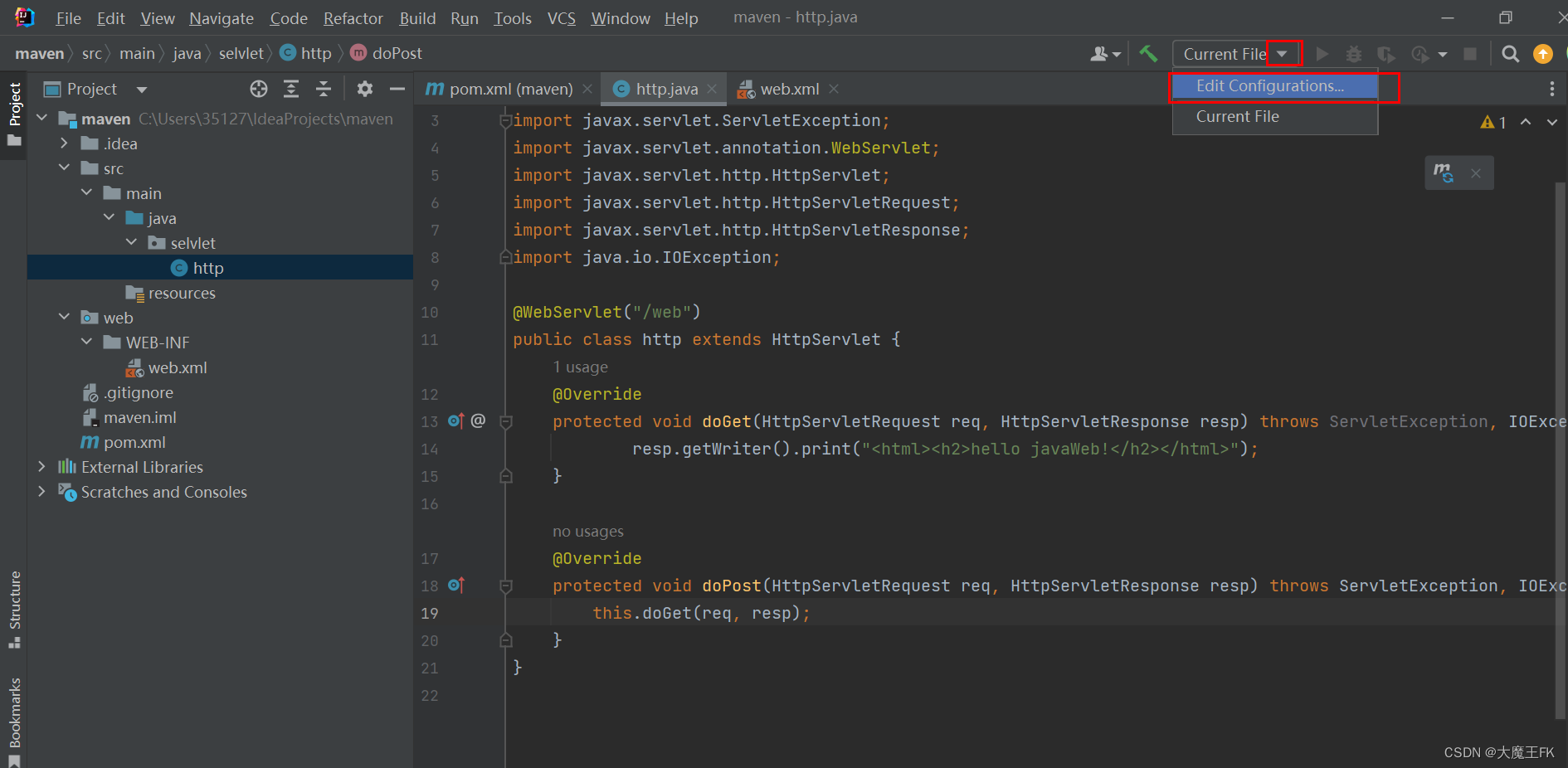Screen dimensions: 1568x768
Task: Go to previous highlighted error arrow
Action: point(1526,122)
